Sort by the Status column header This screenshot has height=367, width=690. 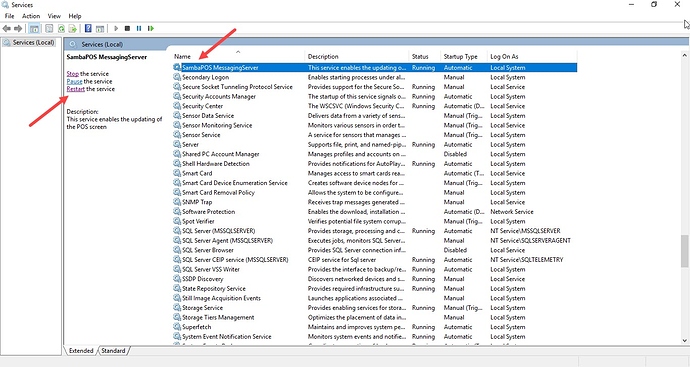coord(424,57)
